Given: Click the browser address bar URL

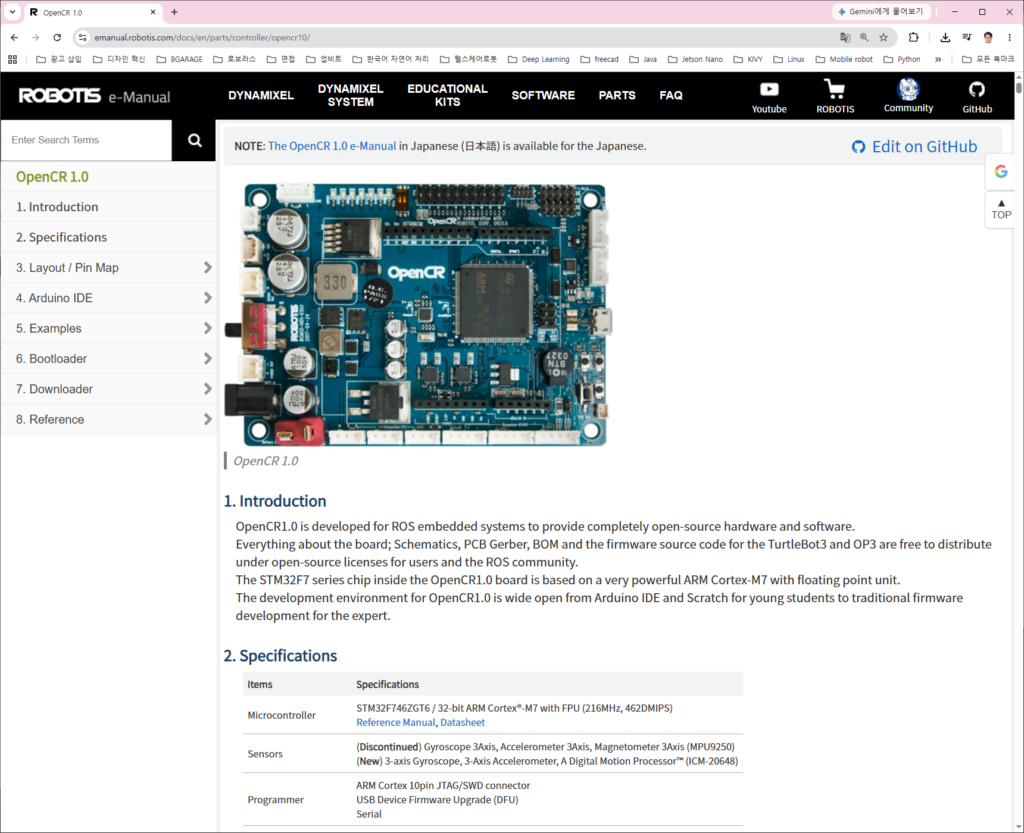Looking at the screenshot, I should [x=202, y=37].
